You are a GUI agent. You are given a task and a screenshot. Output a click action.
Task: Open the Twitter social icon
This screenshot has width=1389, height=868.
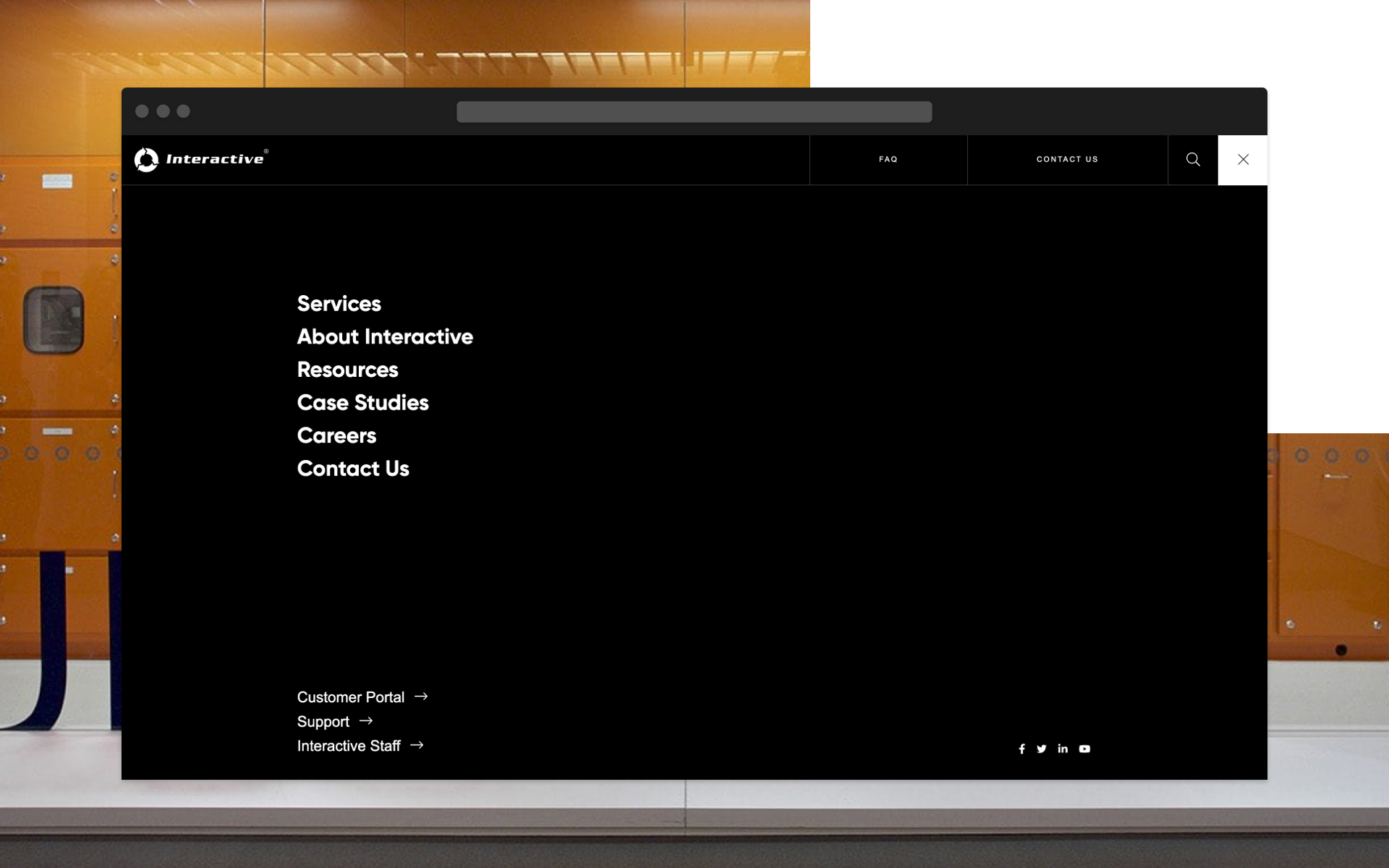(1041, 749)
